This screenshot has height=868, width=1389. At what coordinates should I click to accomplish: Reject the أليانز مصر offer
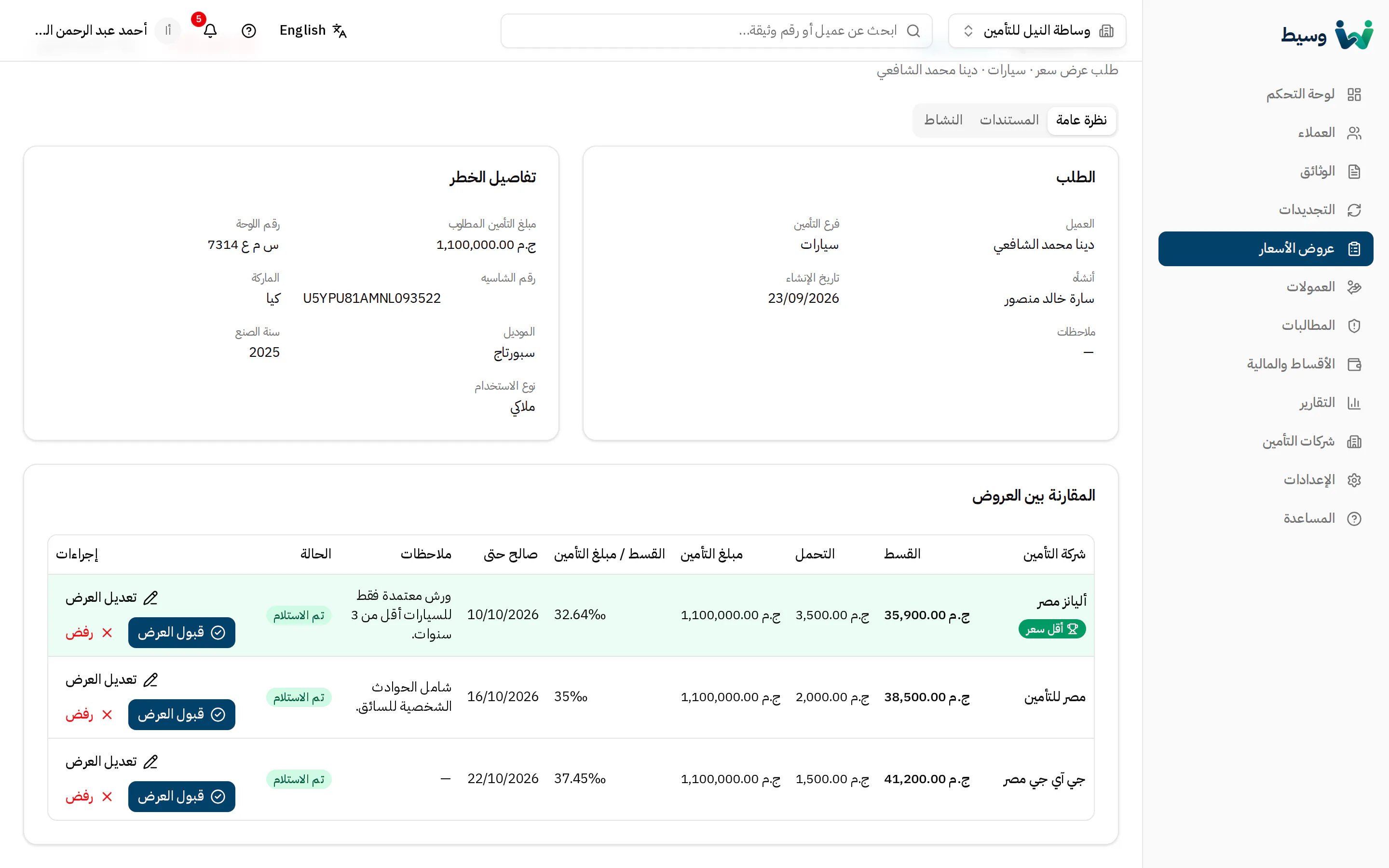pyautogui.click(x=90, y=633)
